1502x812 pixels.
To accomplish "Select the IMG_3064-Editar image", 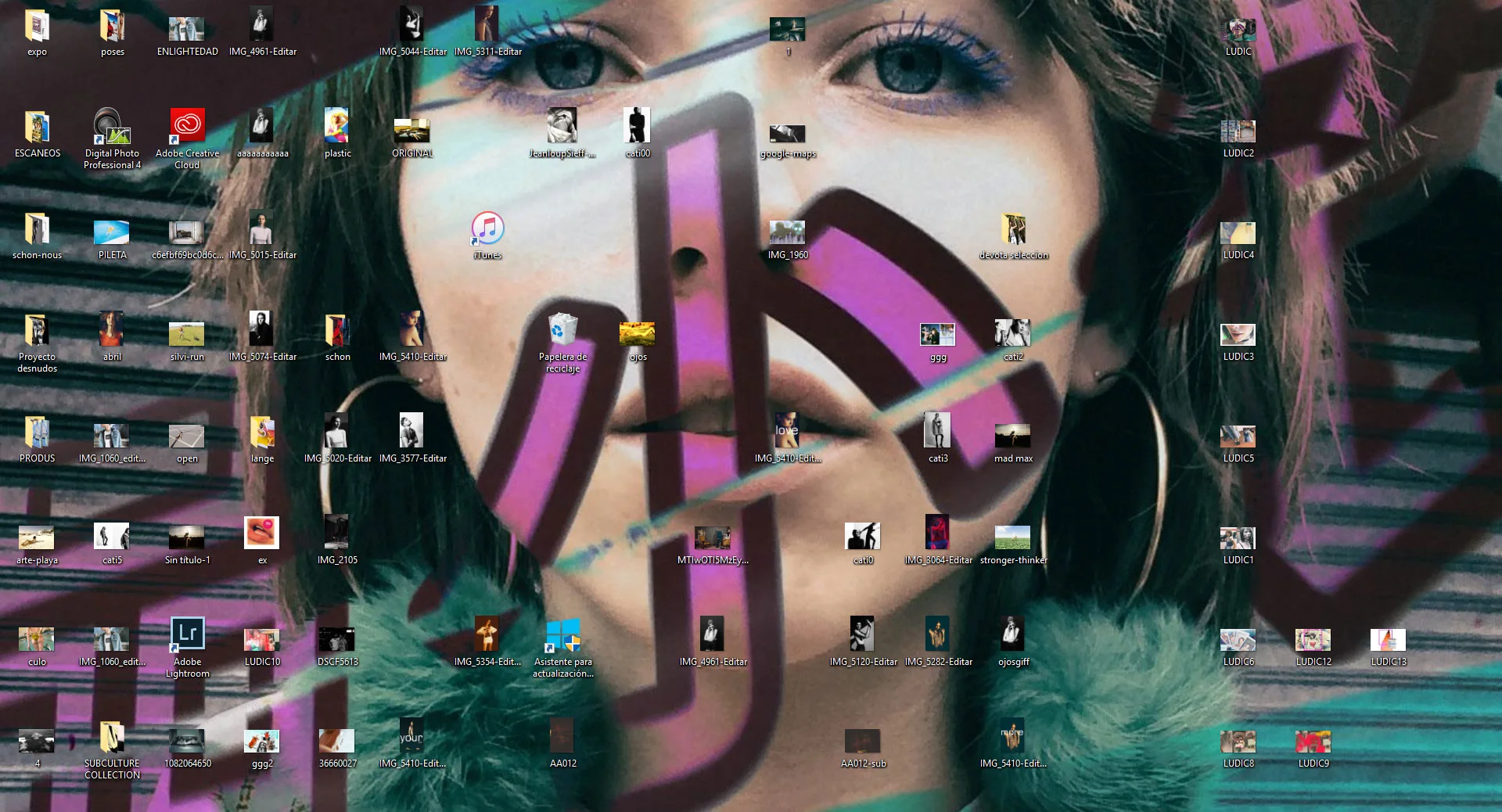I will 938,532.
